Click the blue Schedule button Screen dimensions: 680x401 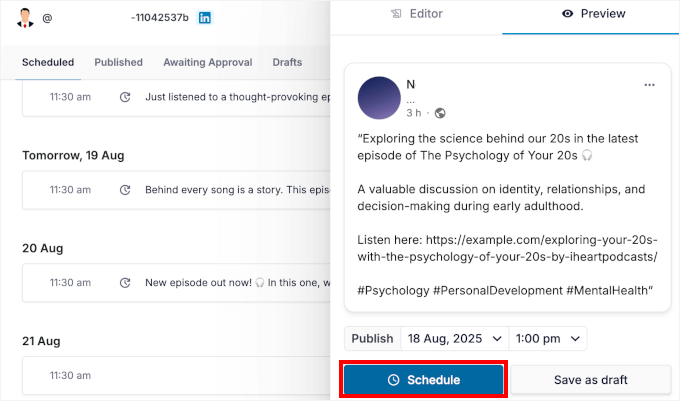[x=423, y=380]
